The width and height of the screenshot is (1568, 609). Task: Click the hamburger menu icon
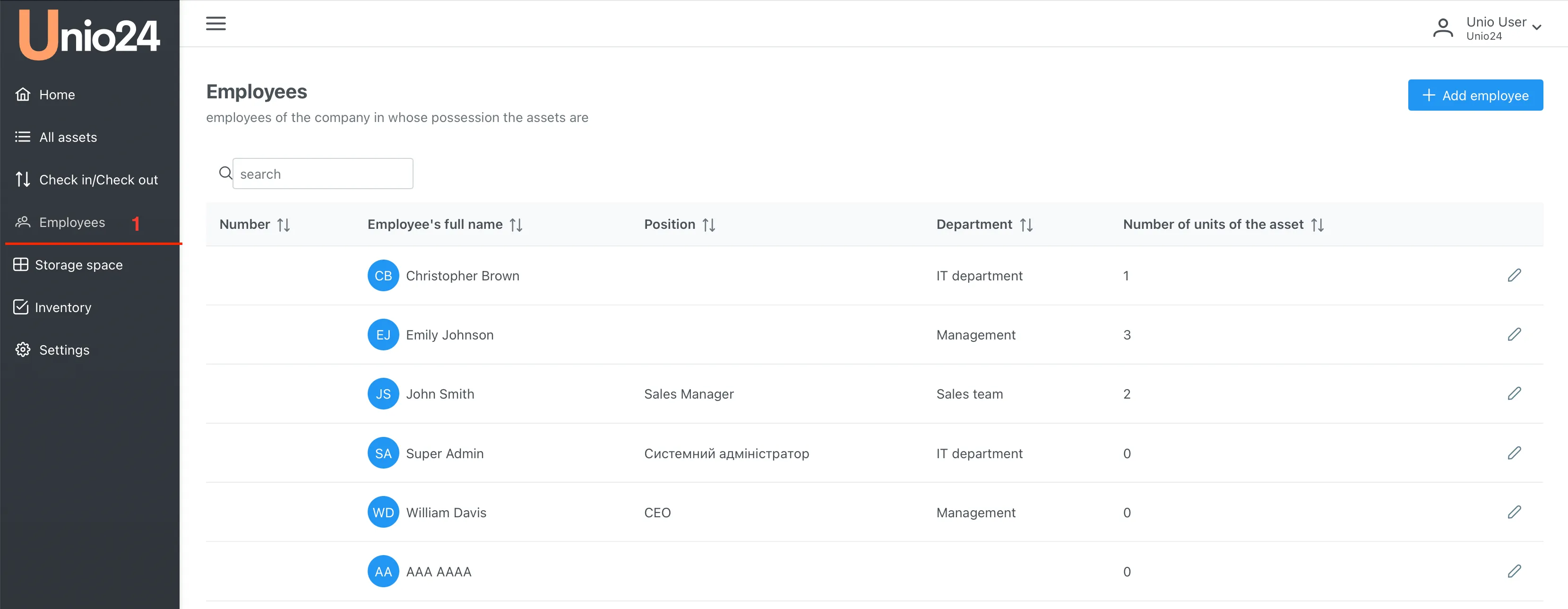[215, 24]
